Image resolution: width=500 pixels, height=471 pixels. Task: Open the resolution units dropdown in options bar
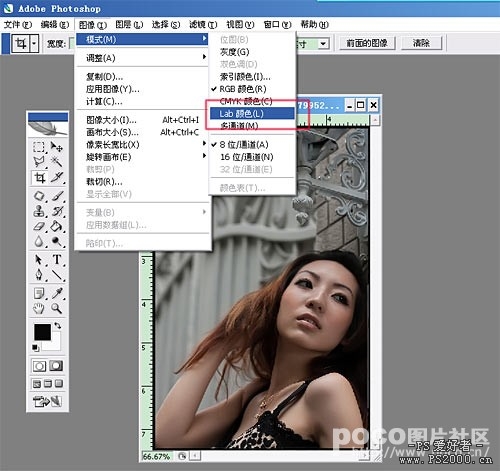click(x=323, y=44)
